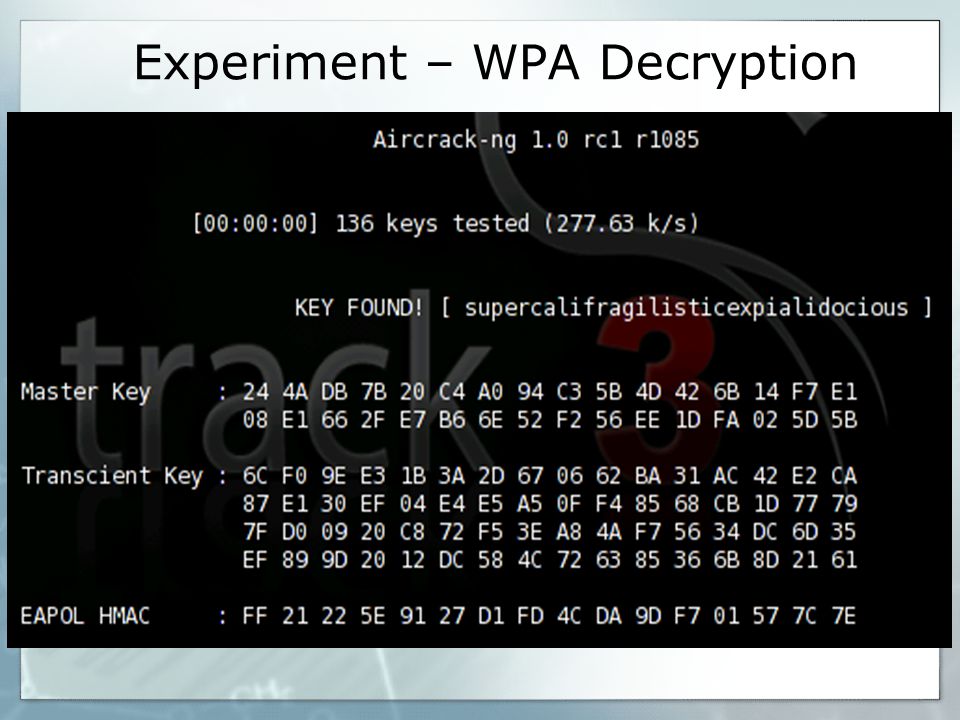Click the 'Master Key' label
960x720 pixels.
[86, 392]
